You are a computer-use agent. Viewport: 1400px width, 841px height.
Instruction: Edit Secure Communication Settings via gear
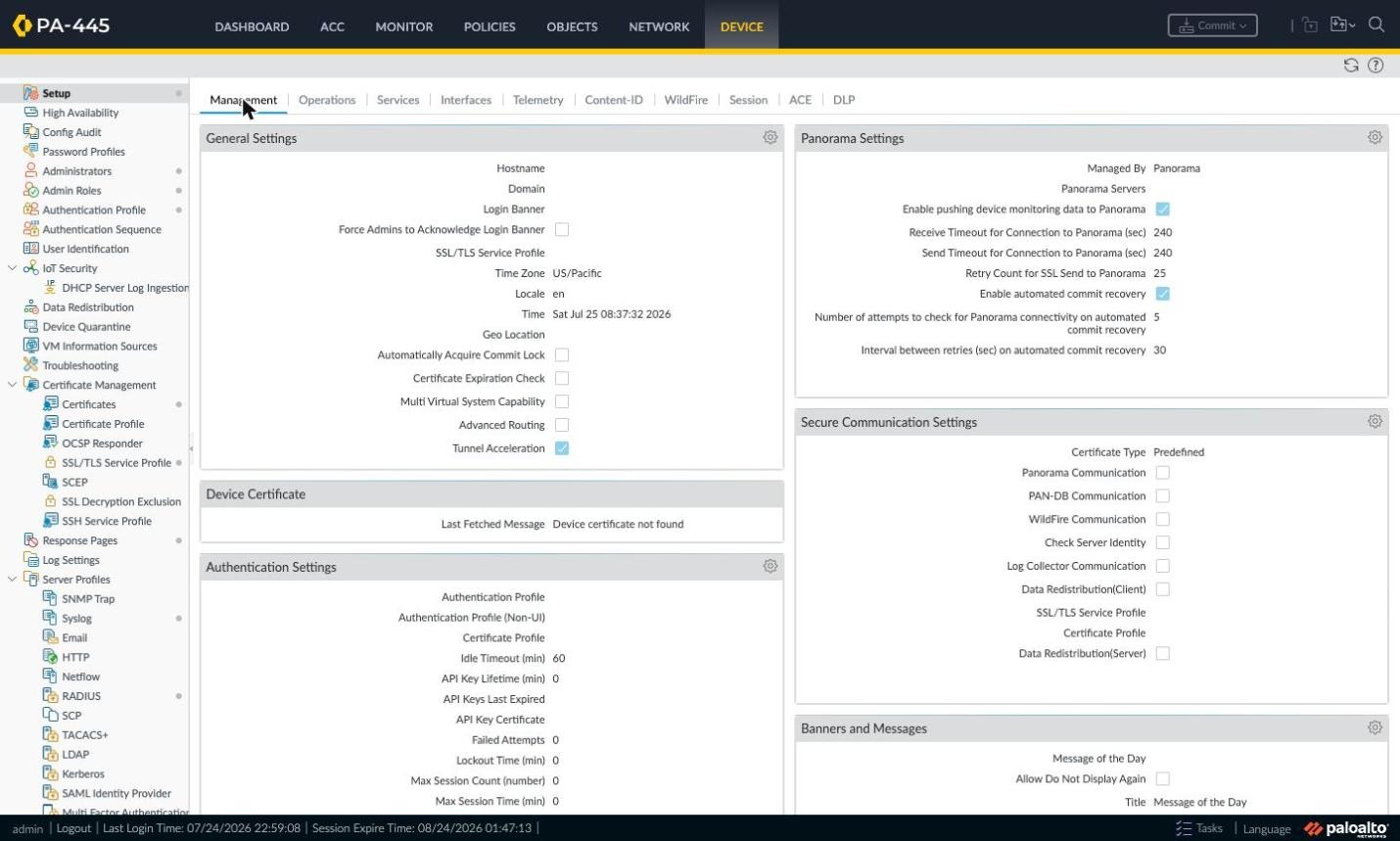pyautogui.click(x=1375, y=422)
